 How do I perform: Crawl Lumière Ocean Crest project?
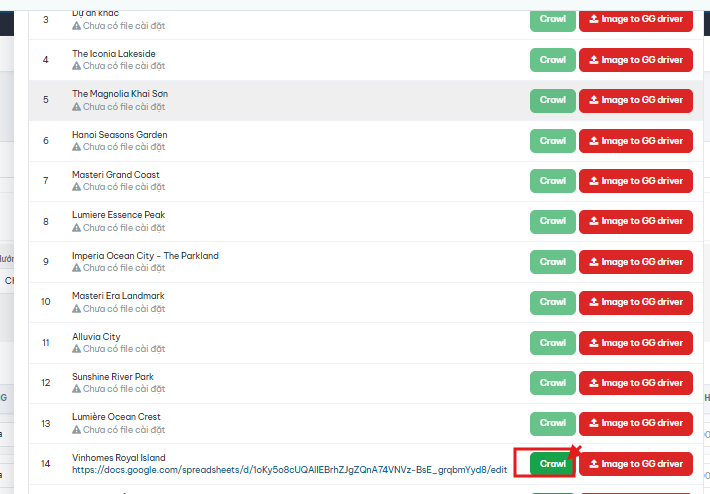552,423
